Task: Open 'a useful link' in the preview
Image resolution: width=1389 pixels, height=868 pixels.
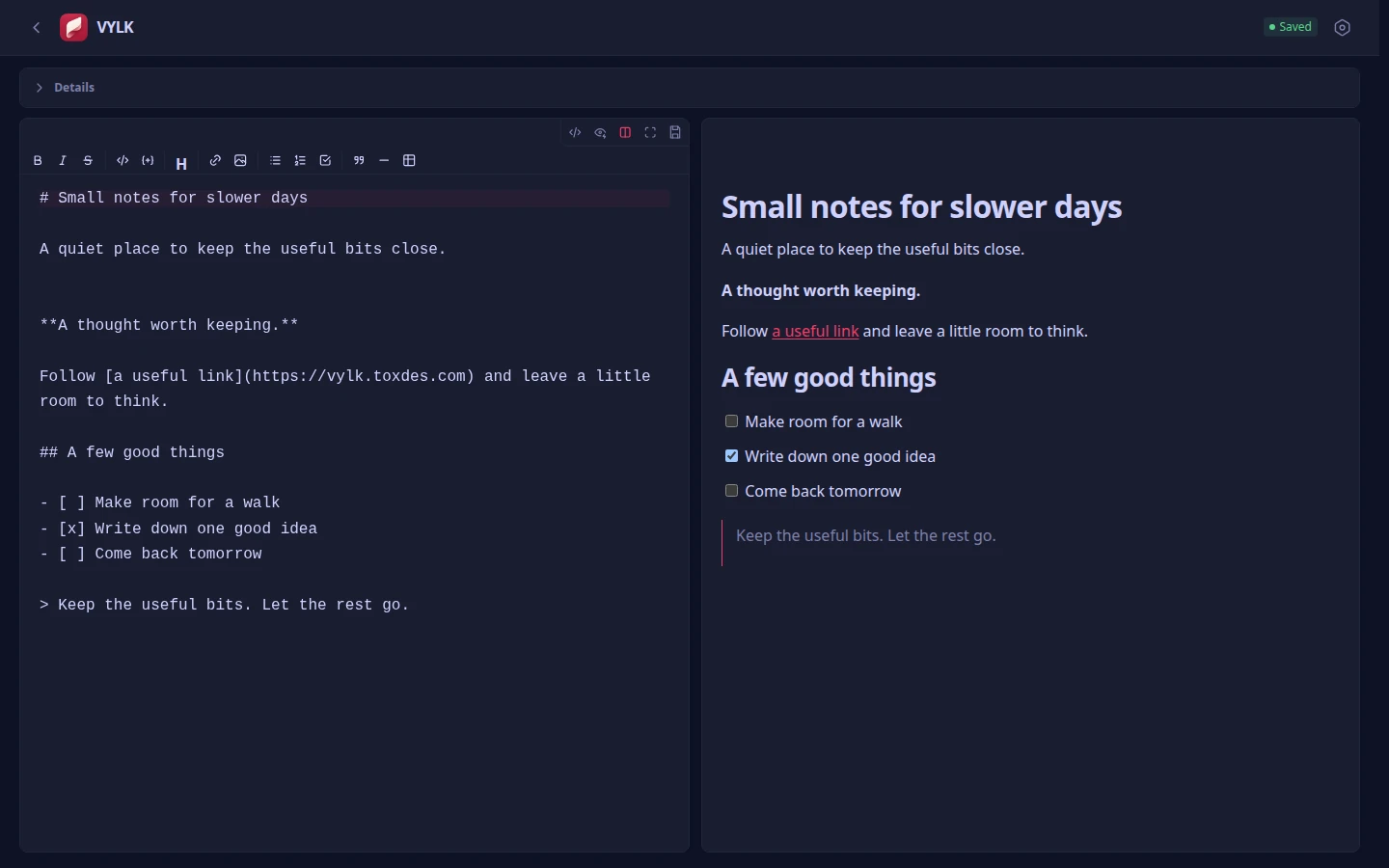Action: [x=815, y=332]
